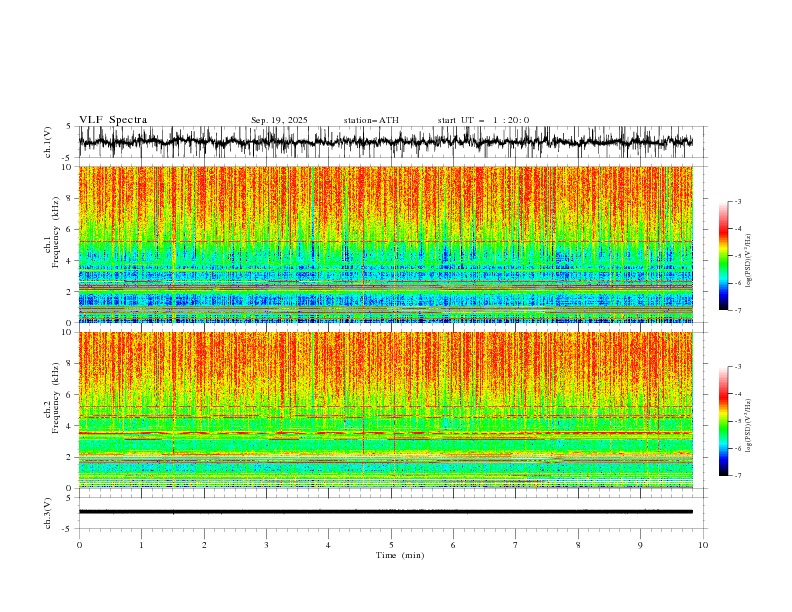Click the "station=ATH" label
This screenshot has width=792, height=612.
[371, 120]
